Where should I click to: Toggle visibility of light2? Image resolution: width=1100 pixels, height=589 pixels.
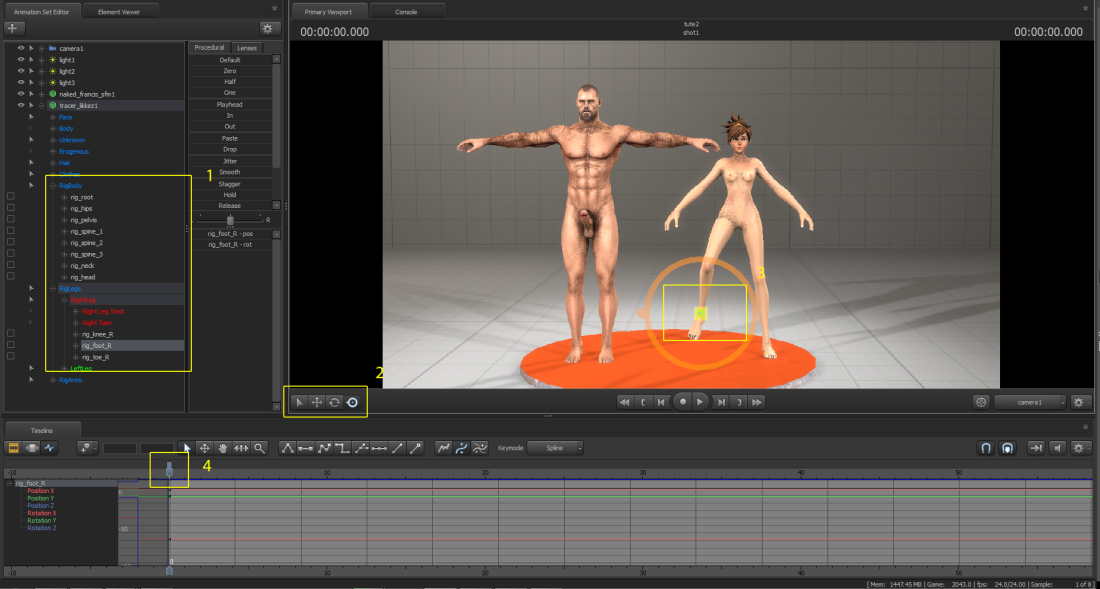click(20, 71)
